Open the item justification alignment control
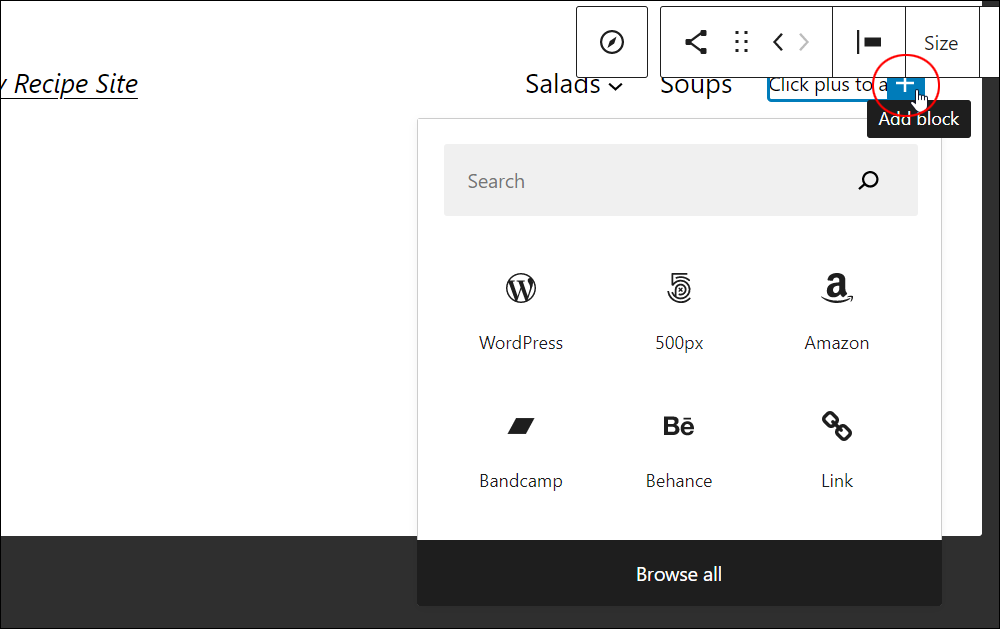 [x=869, y=42]
